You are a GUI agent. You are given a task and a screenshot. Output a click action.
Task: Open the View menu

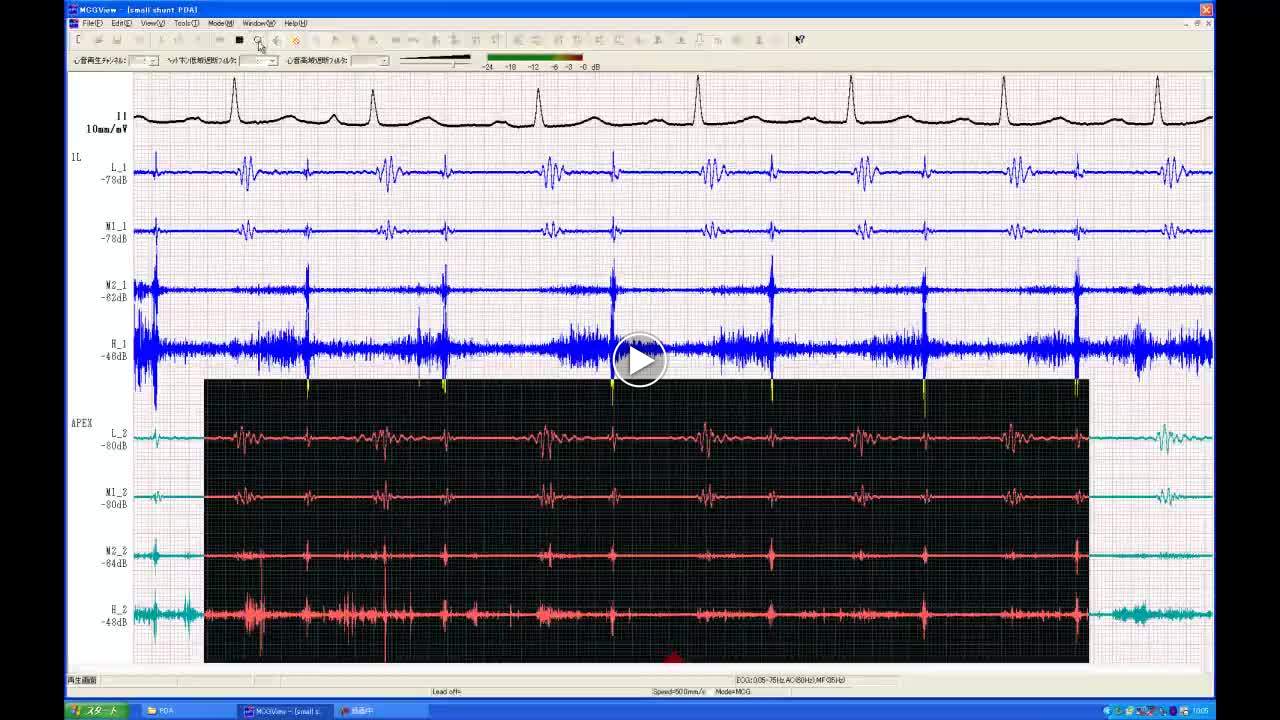[152, 23]
